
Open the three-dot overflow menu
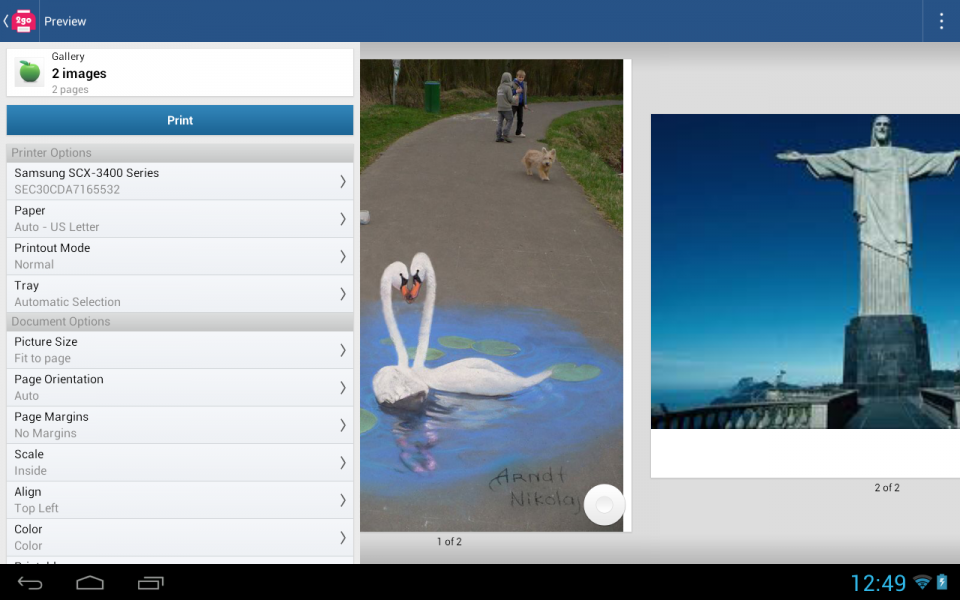(940, 21)
